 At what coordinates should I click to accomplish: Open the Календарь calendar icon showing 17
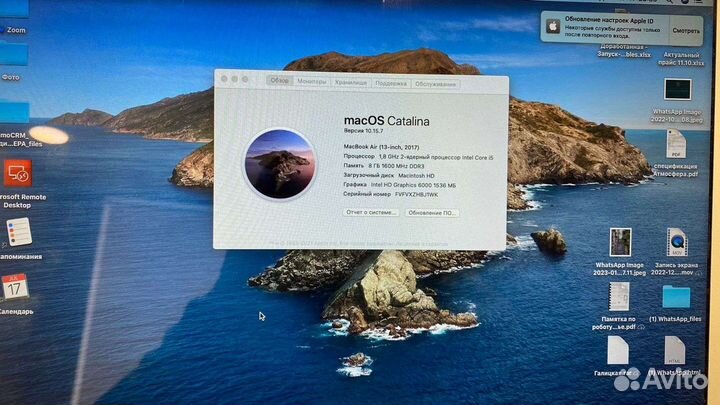point(15,287)
